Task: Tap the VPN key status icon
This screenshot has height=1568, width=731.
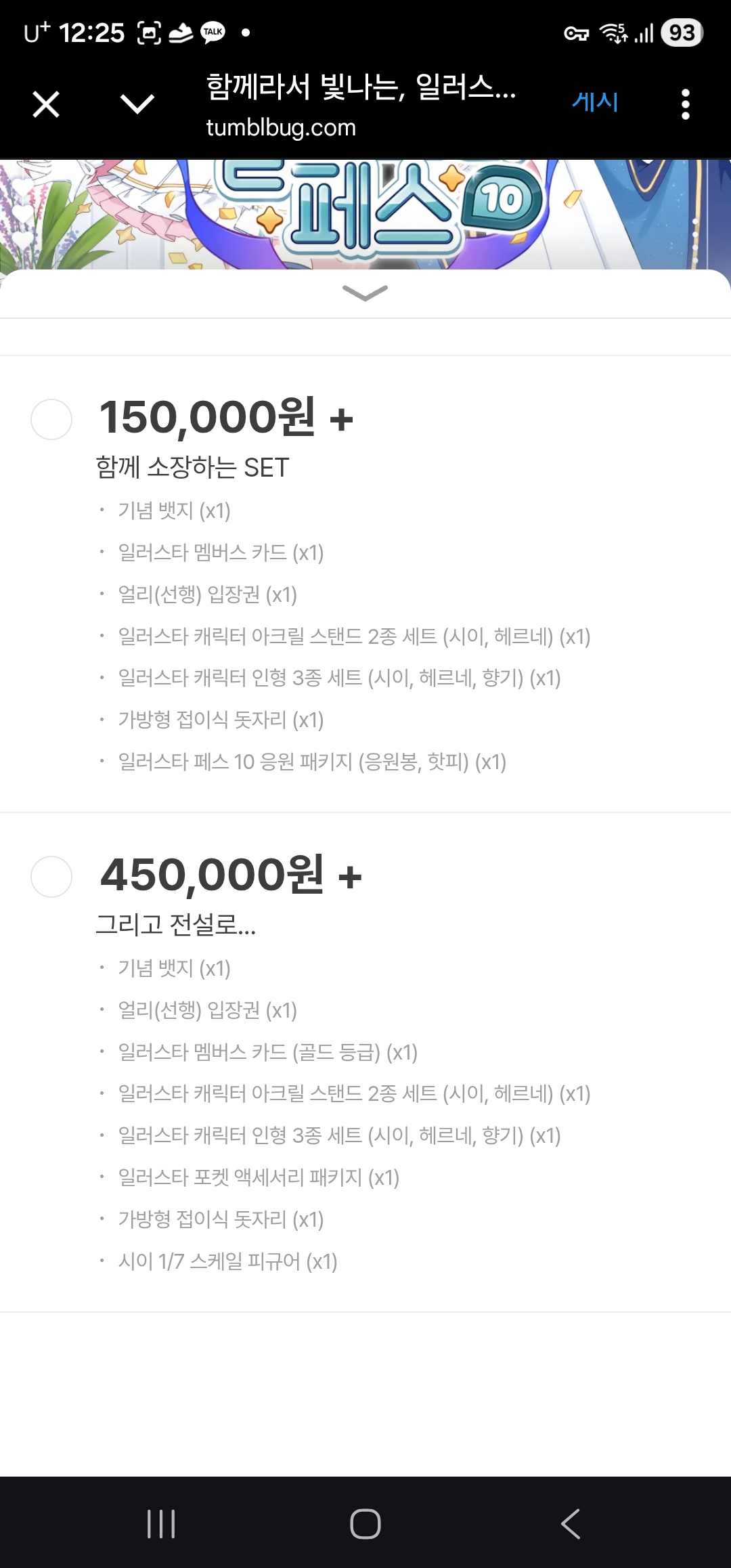Action: (577, 32)
